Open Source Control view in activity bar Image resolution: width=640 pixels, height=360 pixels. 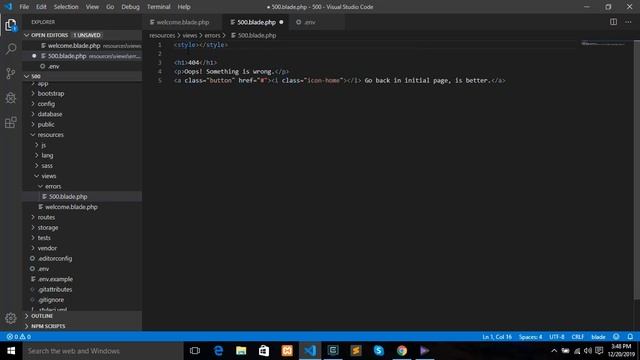point(11,73)
